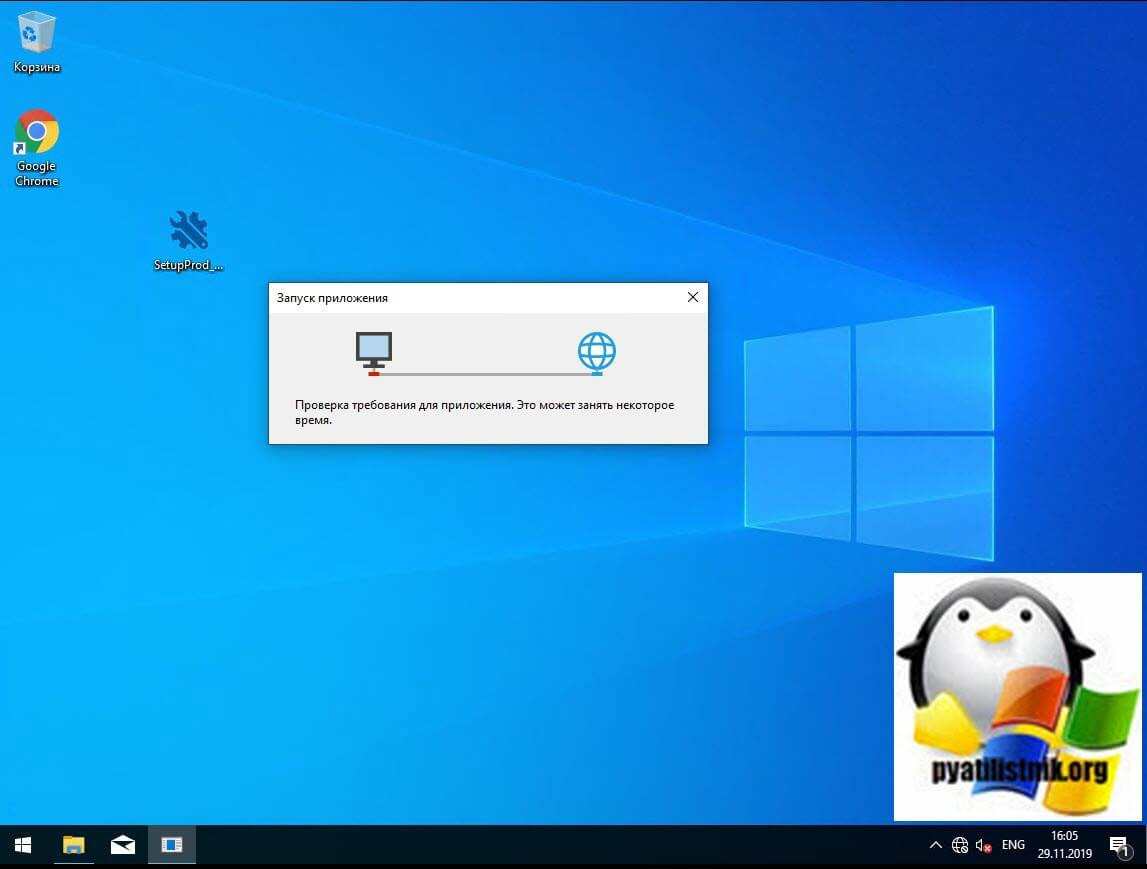Click the Start menu button

tap(20, 845)
